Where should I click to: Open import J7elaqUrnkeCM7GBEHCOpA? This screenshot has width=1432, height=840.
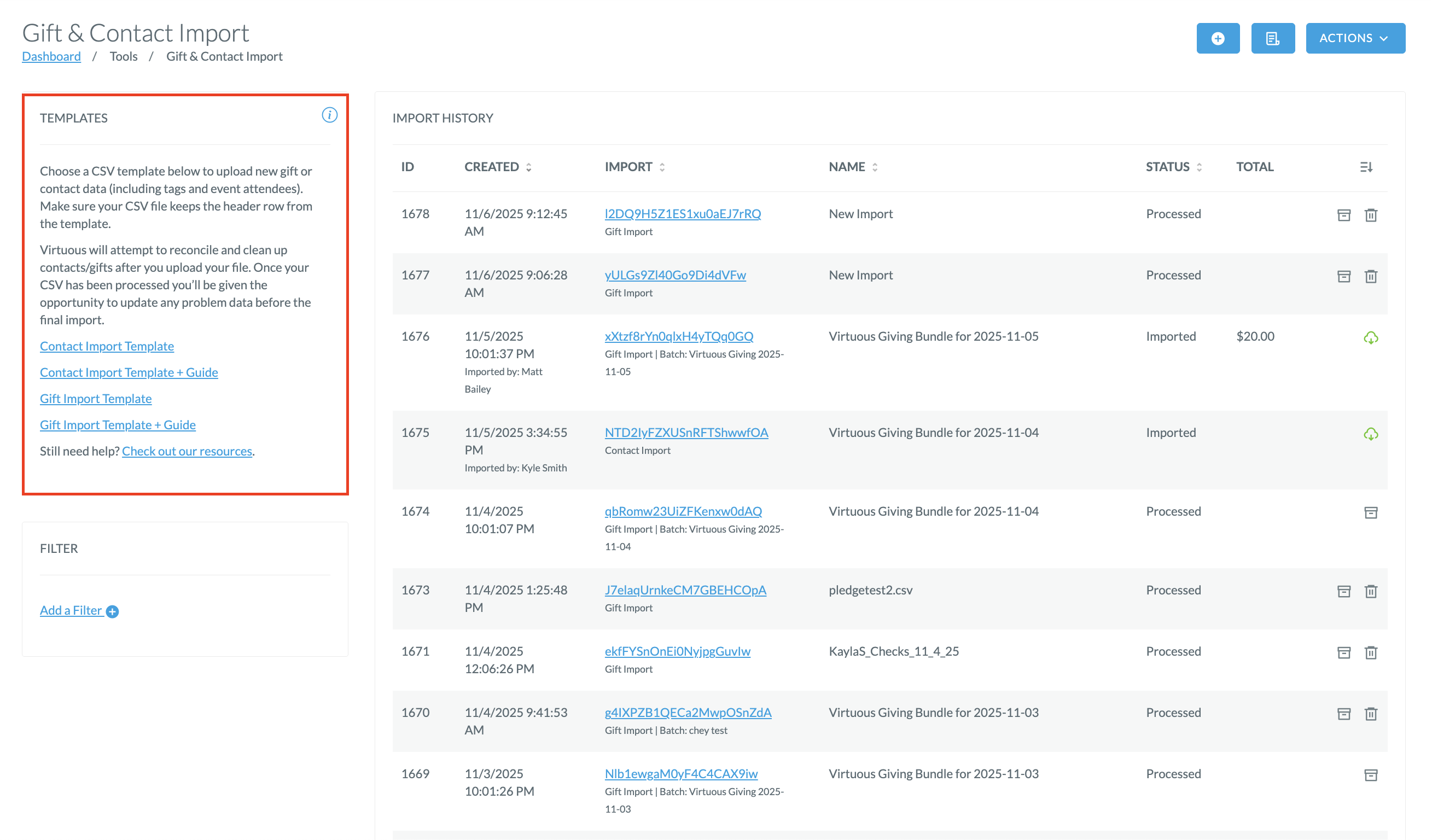[x=685, y=590]
